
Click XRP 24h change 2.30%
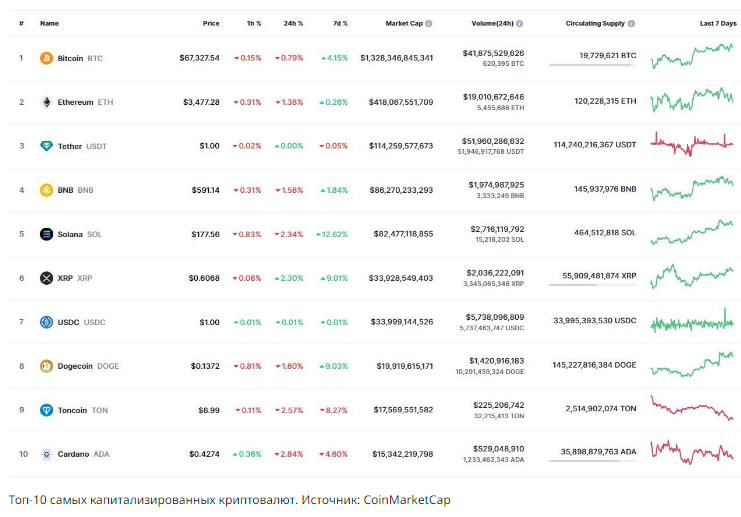click(x=289, y=278)
